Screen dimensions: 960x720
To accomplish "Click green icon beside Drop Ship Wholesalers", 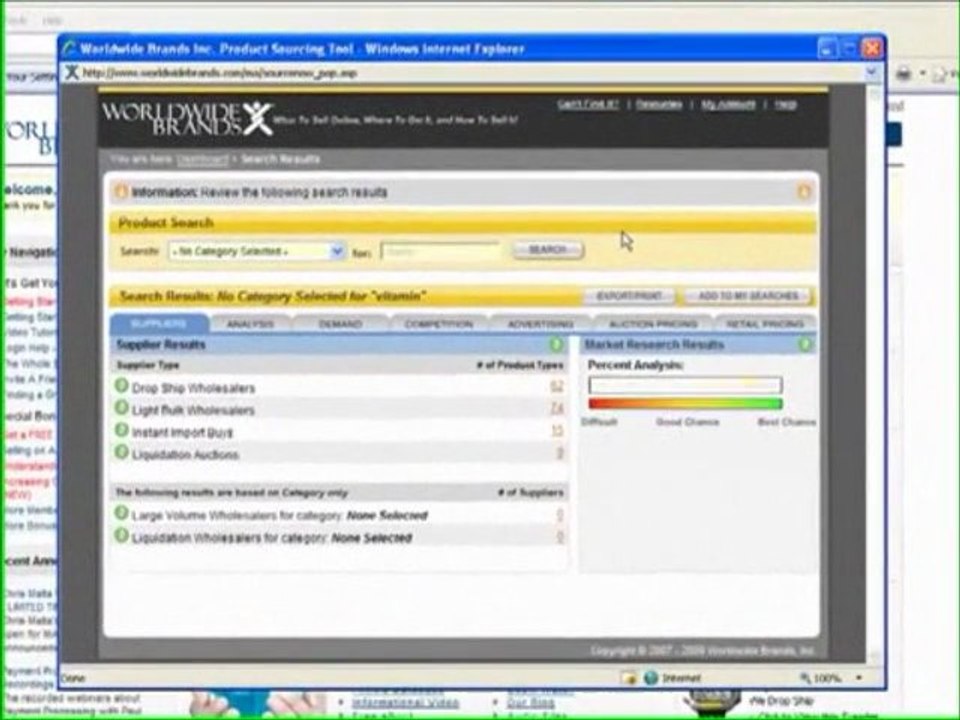I will pyautogui.click(x=121, y=386).
